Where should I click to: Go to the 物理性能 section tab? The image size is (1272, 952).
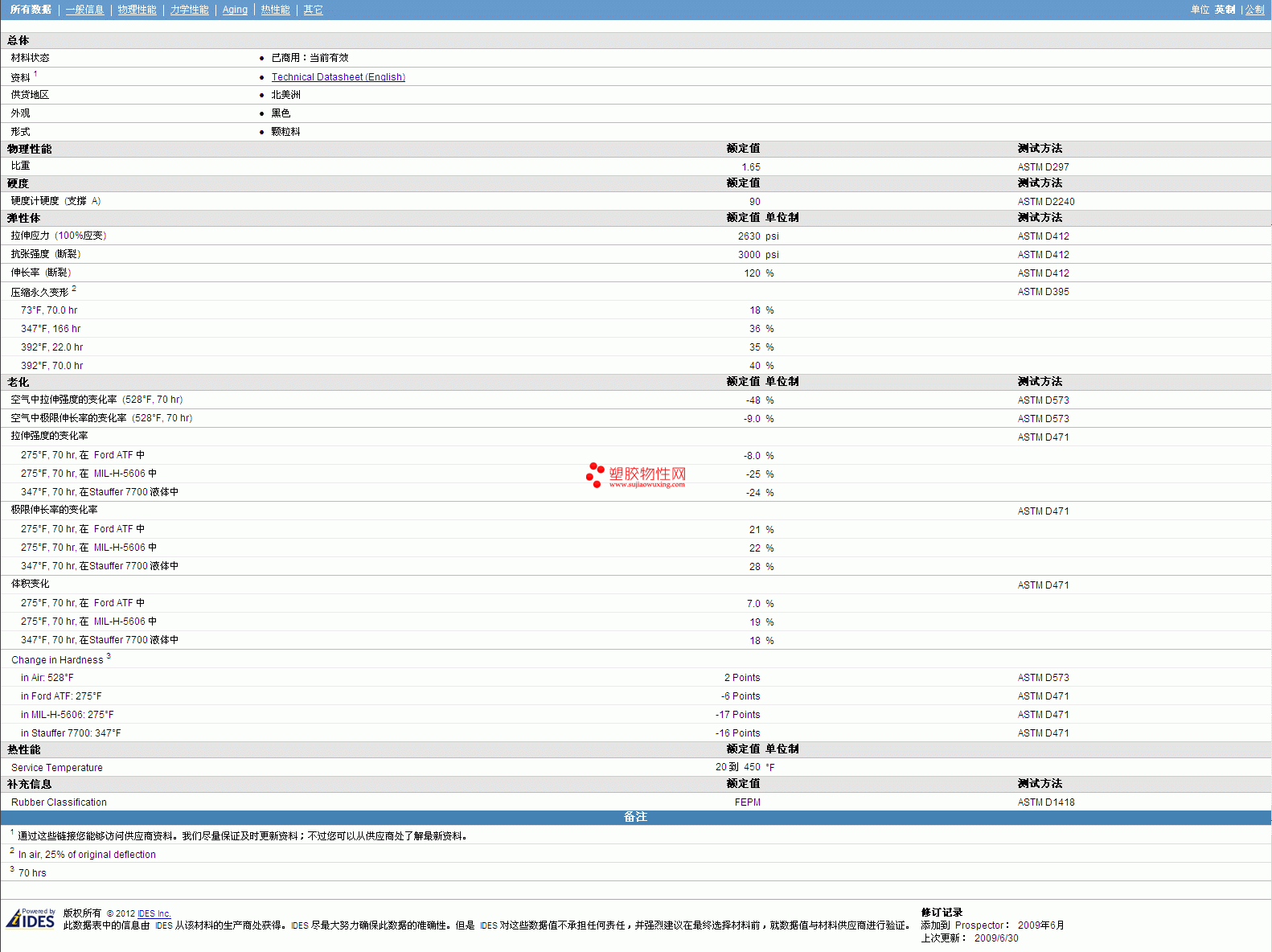pos(137,10)
